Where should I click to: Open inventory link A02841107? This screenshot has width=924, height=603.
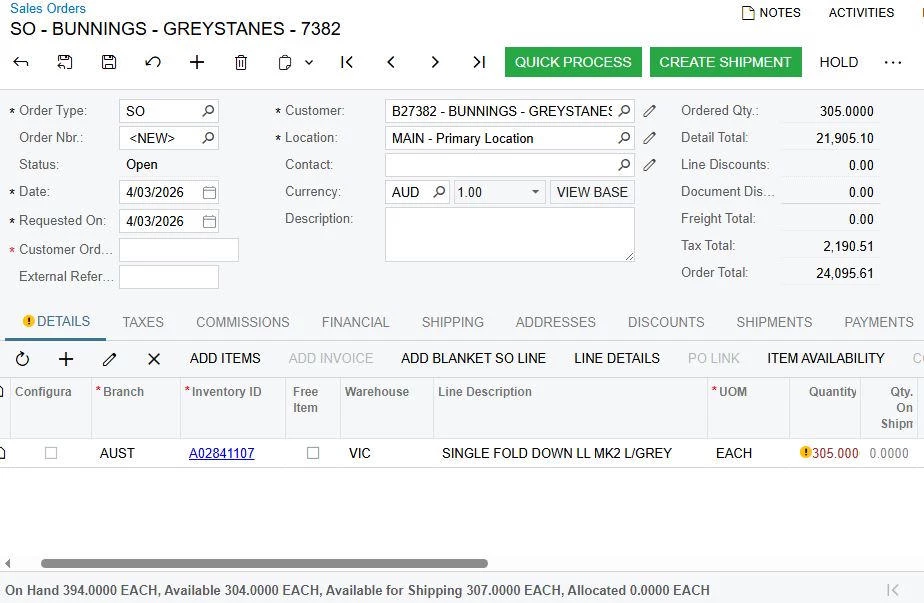[222, 453]
